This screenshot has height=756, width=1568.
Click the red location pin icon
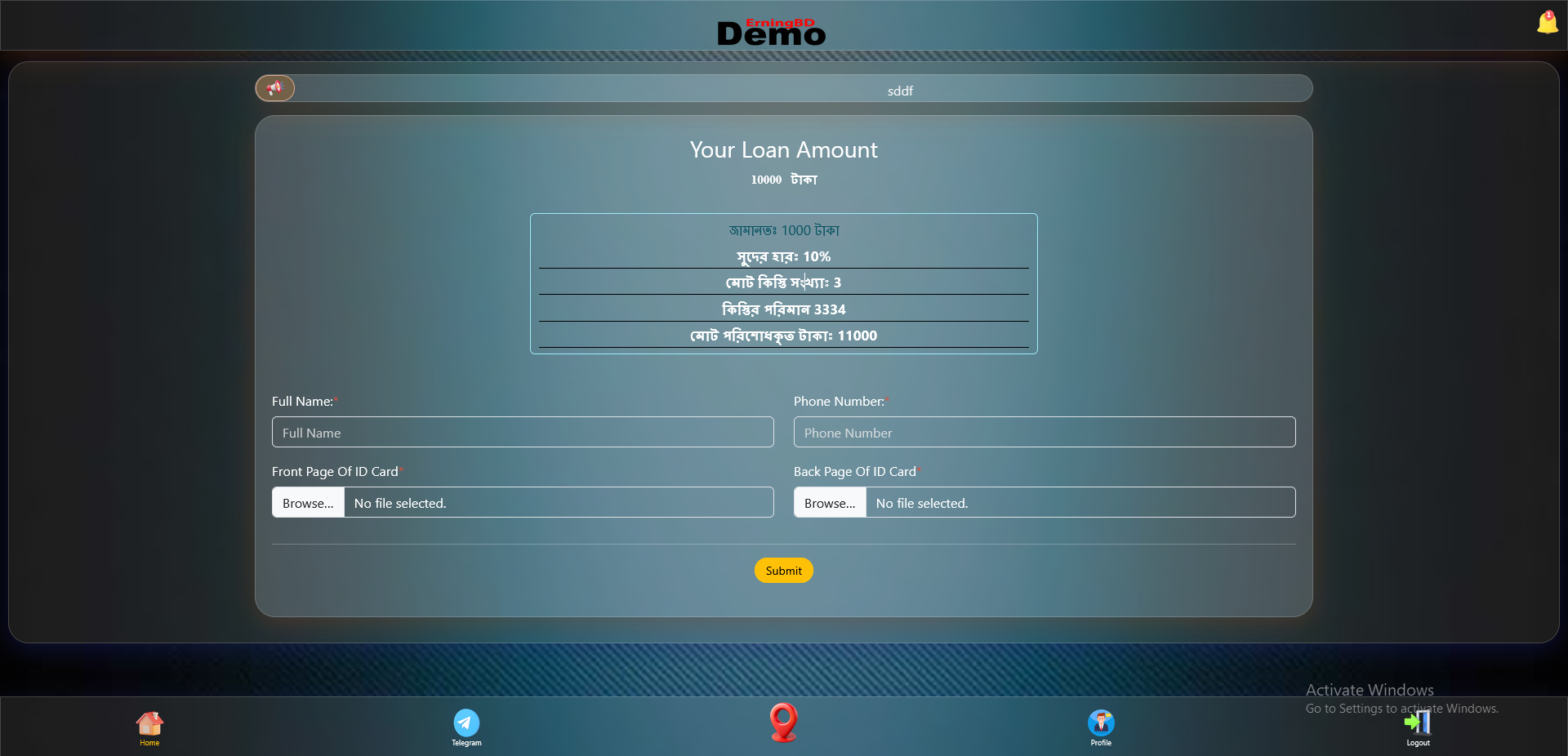tap(783, 723)
